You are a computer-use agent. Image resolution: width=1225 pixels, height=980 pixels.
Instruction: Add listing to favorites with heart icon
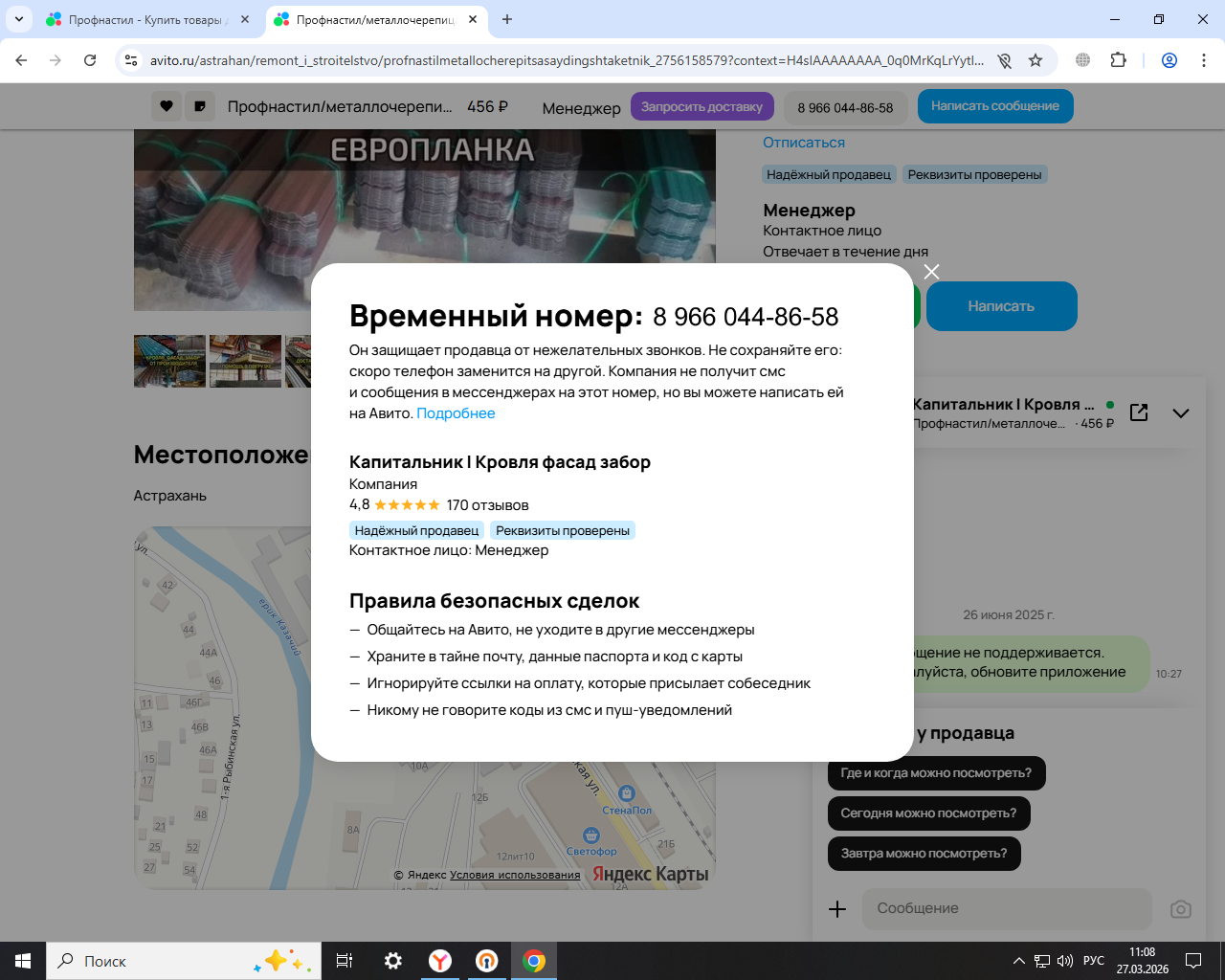(x=167, y=106)
